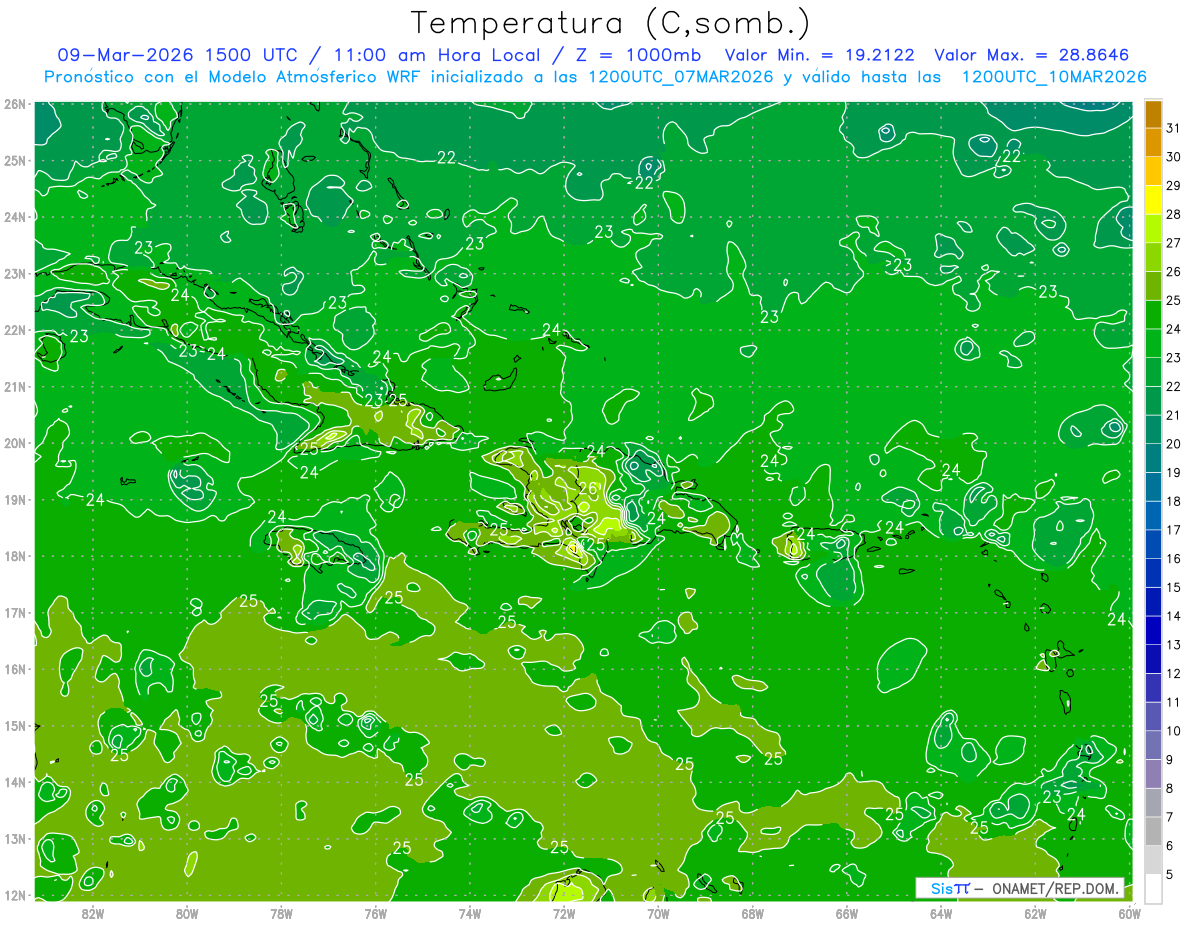The image size is (1200, 927).
Task: Click the latitude label '18N'
Action: point(15,556)
